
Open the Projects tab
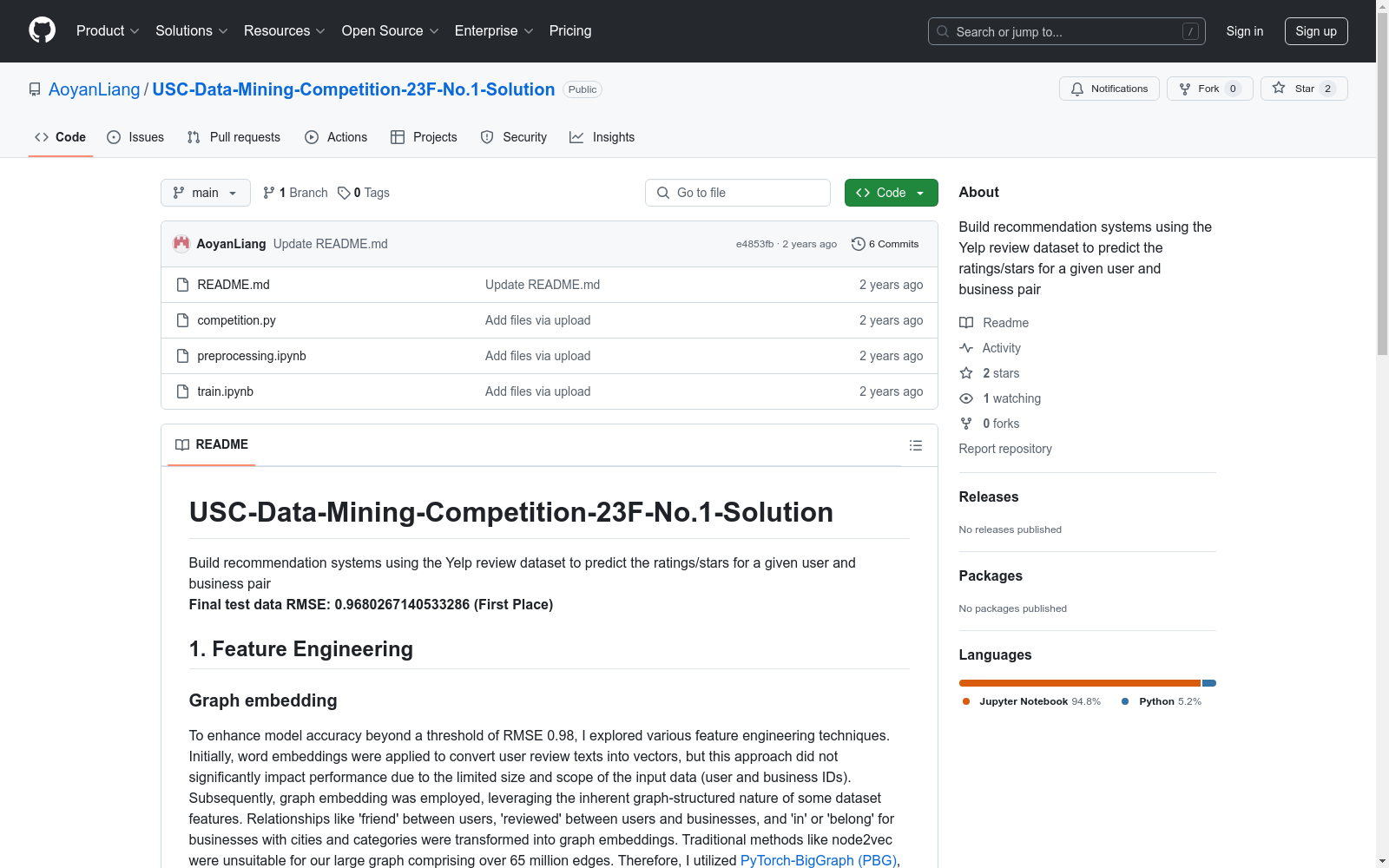pos(424,137)
